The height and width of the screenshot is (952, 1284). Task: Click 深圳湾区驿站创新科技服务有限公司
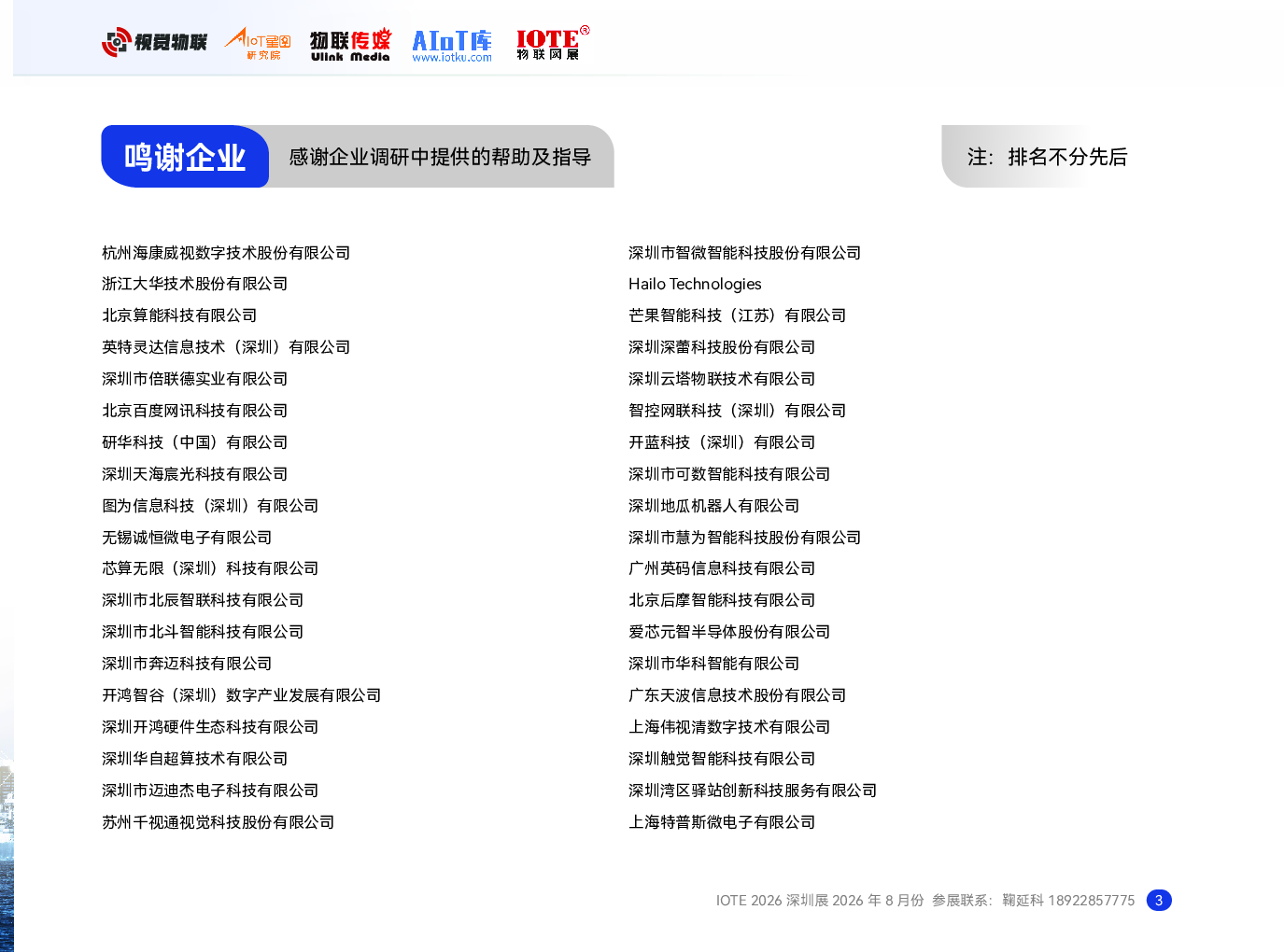click(753, 791)
